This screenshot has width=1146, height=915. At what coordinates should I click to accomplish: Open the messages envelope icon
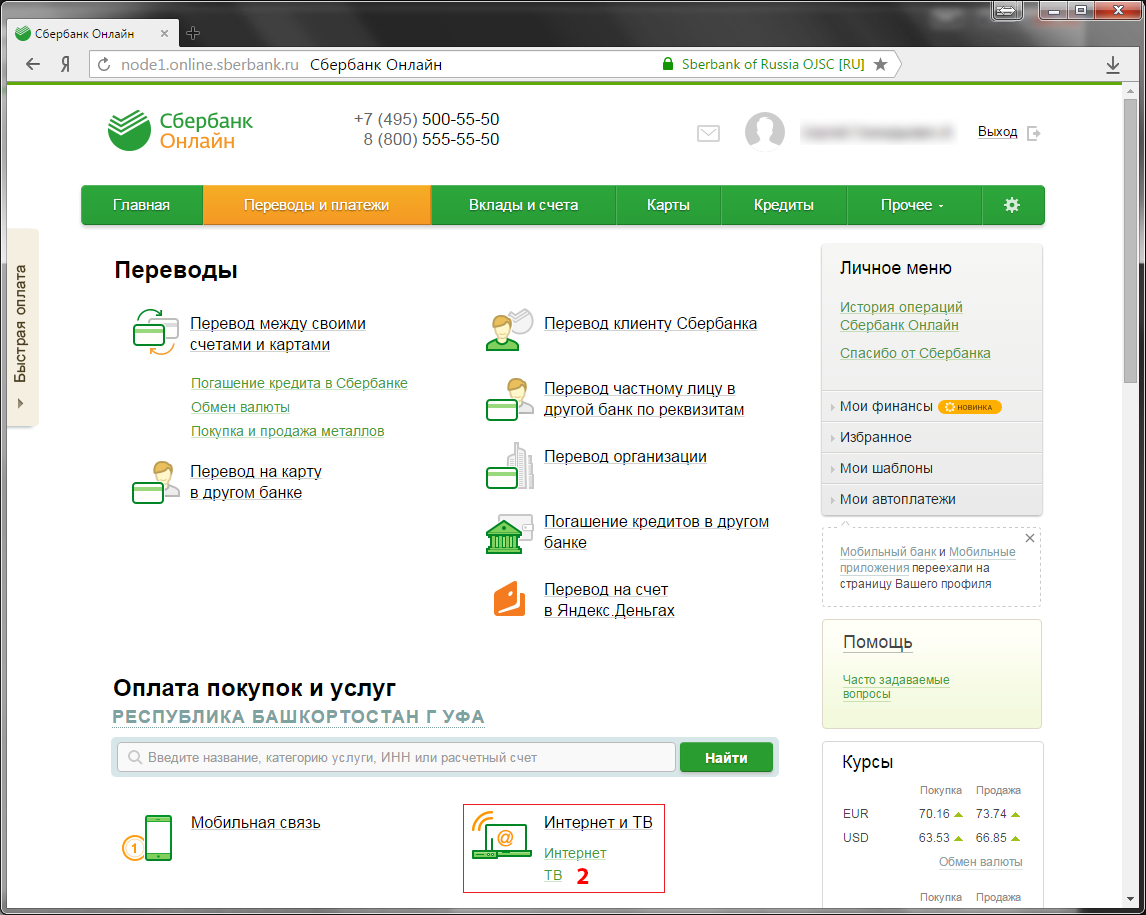click(x=708, y=133)
